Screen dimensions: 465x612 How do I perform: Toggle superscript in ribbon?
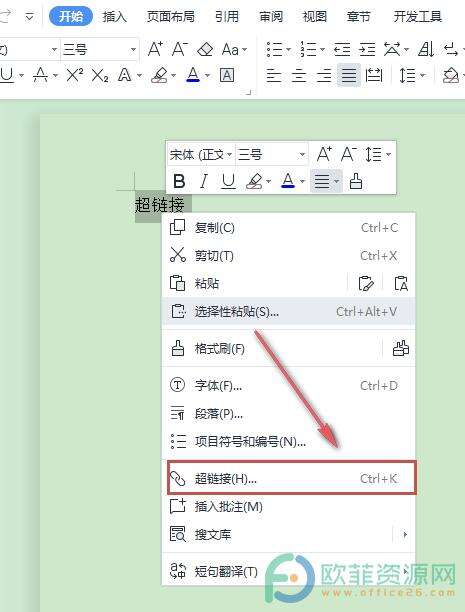click(x=75, y=75)
